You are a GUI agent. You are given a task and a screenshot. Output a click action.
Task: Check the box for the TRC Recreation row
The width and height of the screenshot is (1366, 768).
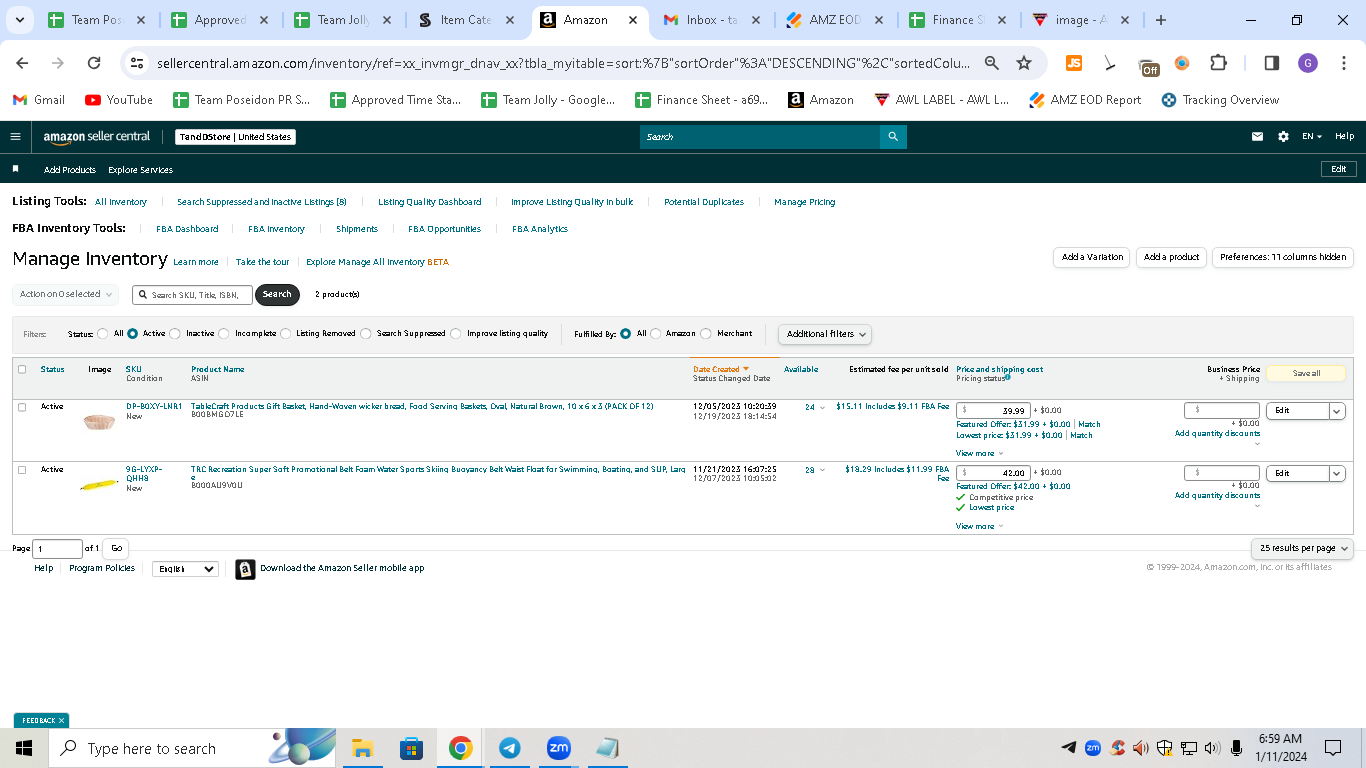[x=22, y=470]
